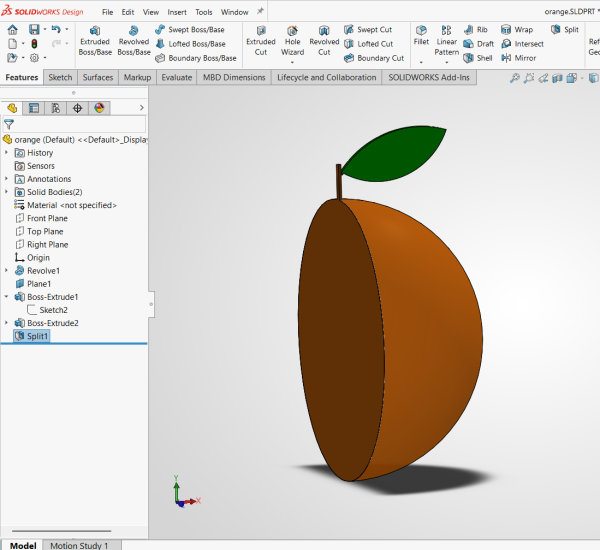Viewport: 600px width, 550px height.
Task: Select the Linear Pattern tool
Action: 446,41
